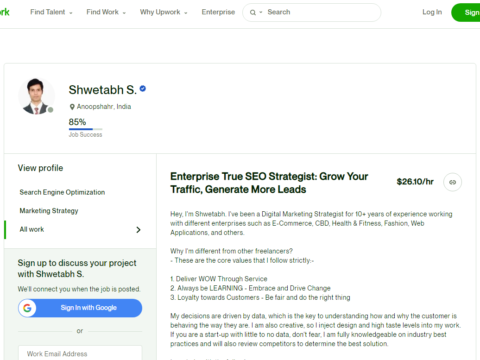Click the Job Success label
The image size is (480, 360).
pos(85,135)
